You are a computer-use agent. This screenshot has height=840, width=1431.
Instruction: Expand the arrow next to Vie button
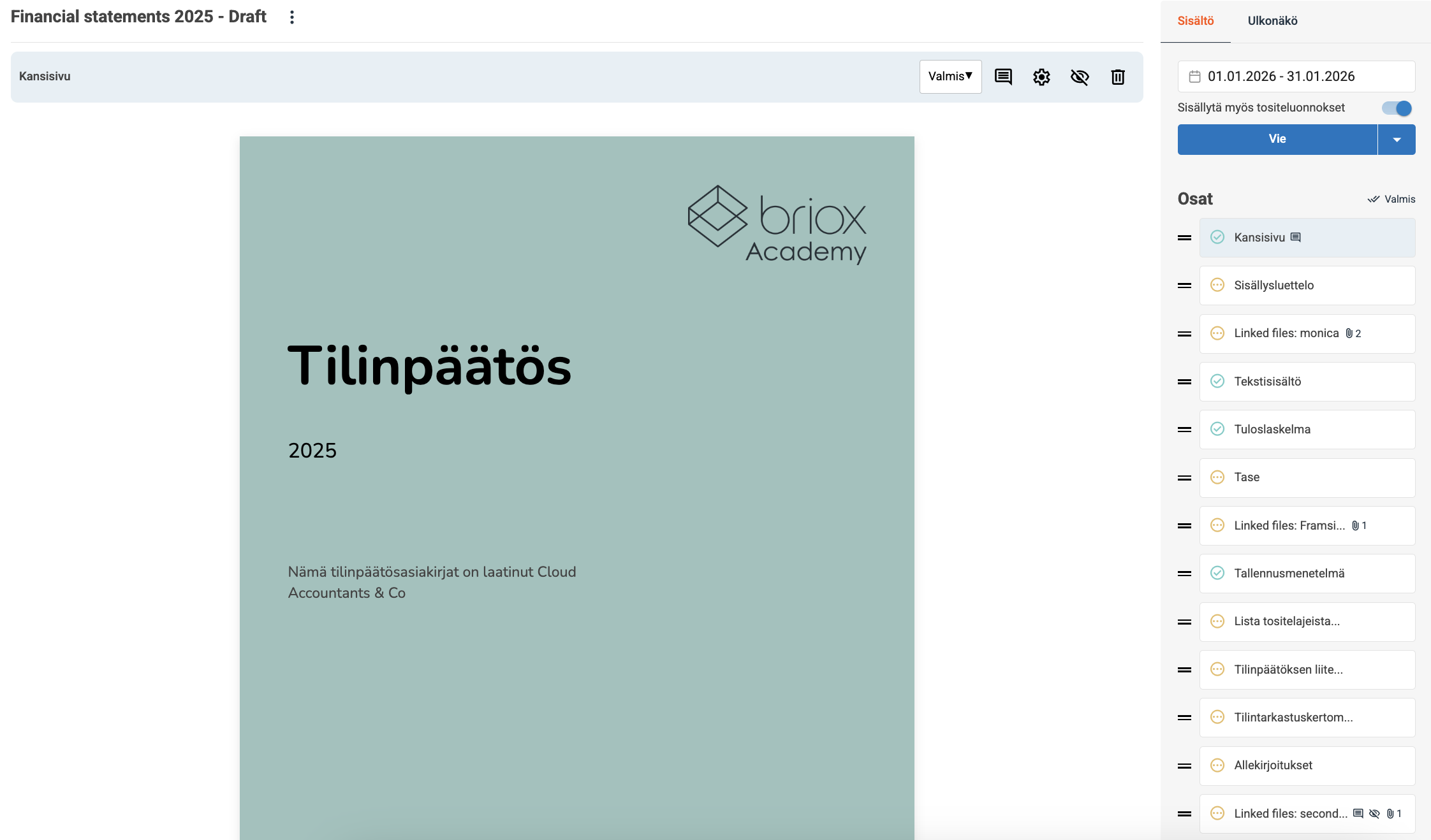pos(1397,140)
